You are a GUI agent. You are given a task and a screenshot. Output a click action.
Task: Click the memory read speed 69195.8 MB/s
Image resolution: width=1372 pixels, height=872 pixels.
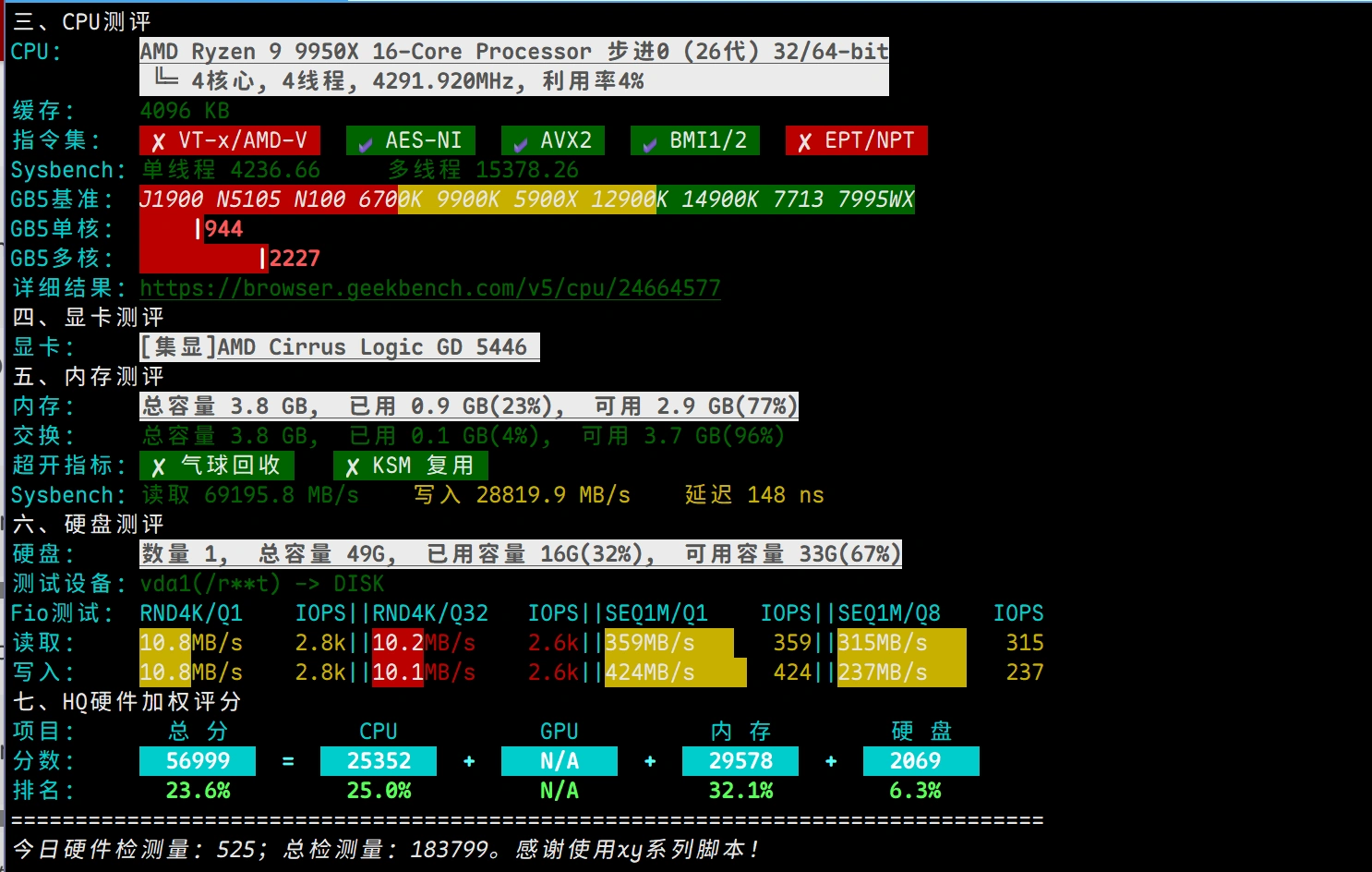(x=282, y=495)
